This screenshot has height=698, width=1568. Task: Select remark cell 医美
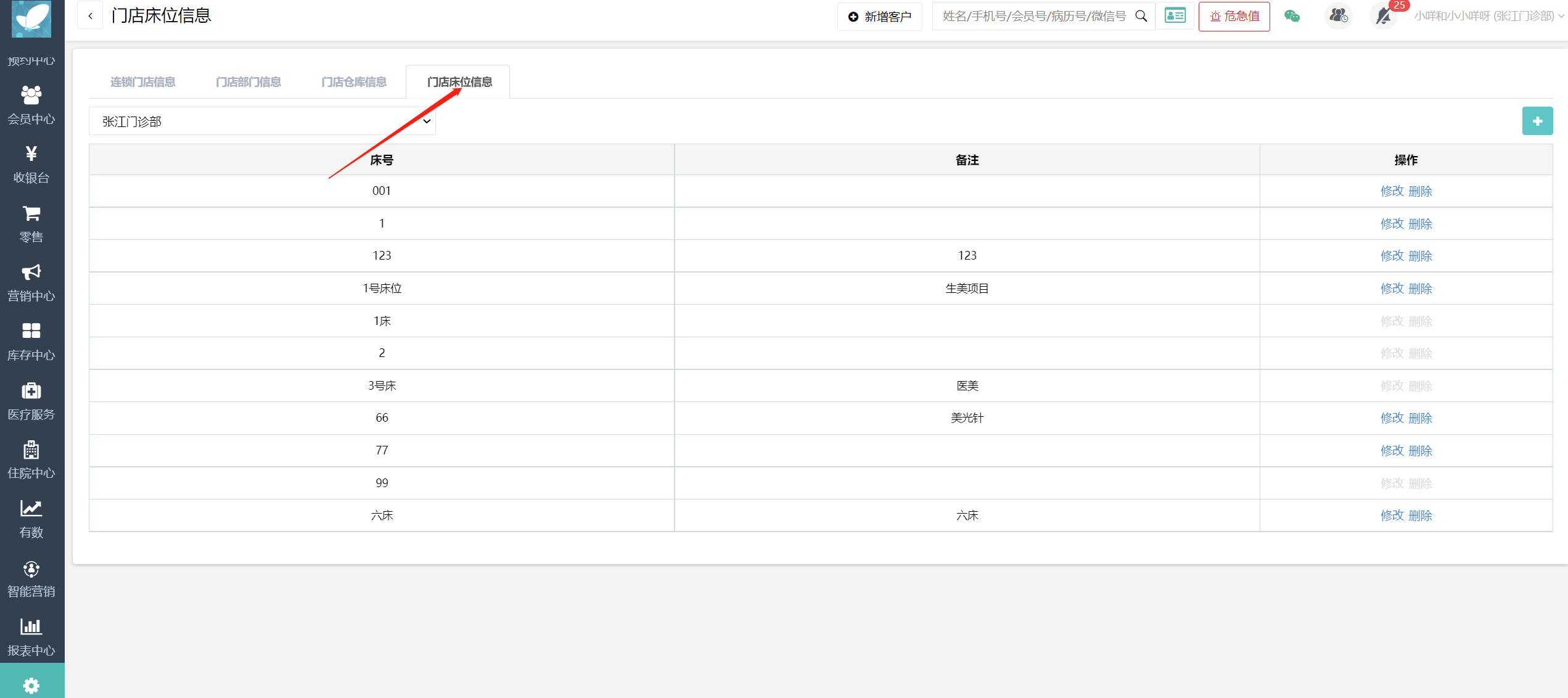pos(967,386)
